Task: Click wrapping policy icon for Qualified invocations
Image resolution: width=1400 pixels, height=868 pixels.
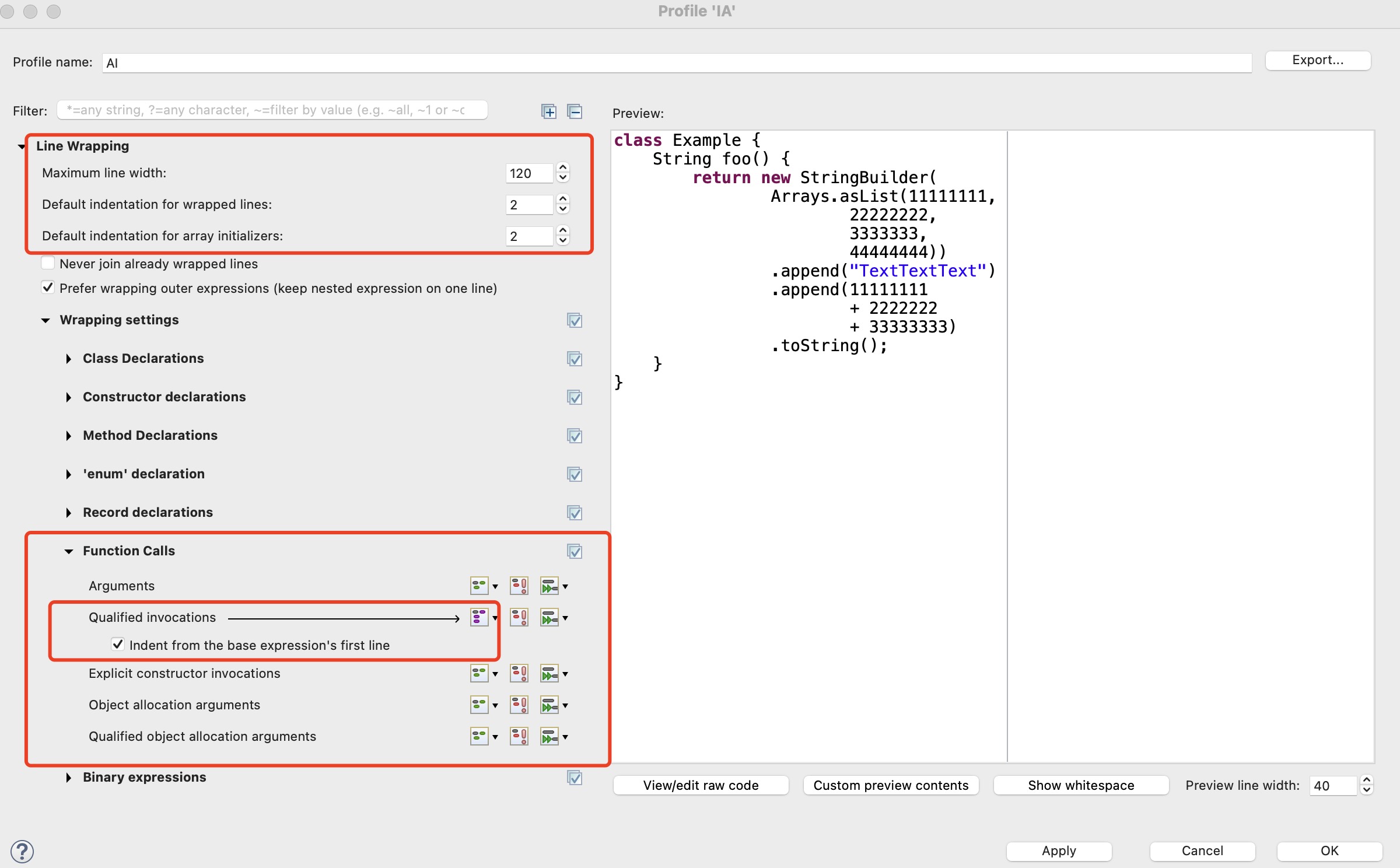Action: click(x=480, y=617)
